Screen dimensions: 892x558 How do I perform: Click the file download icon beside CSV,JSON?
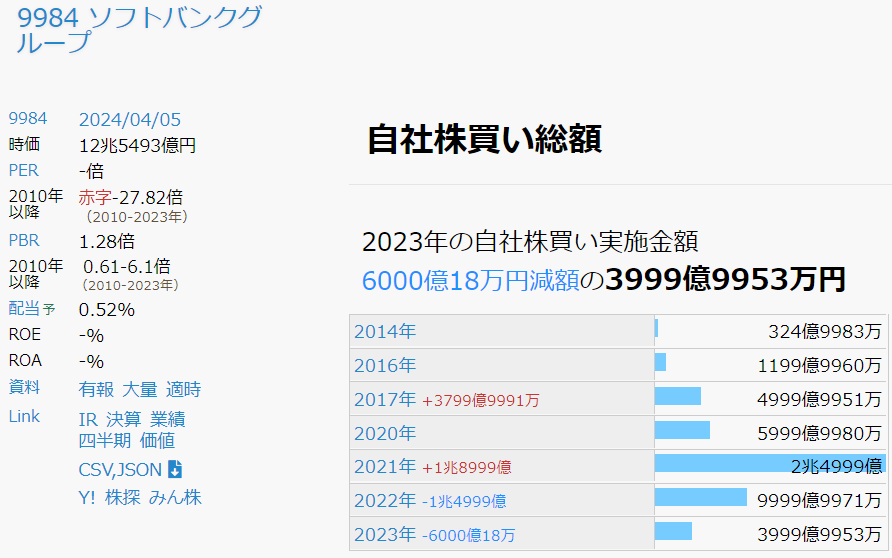(175, 469)
